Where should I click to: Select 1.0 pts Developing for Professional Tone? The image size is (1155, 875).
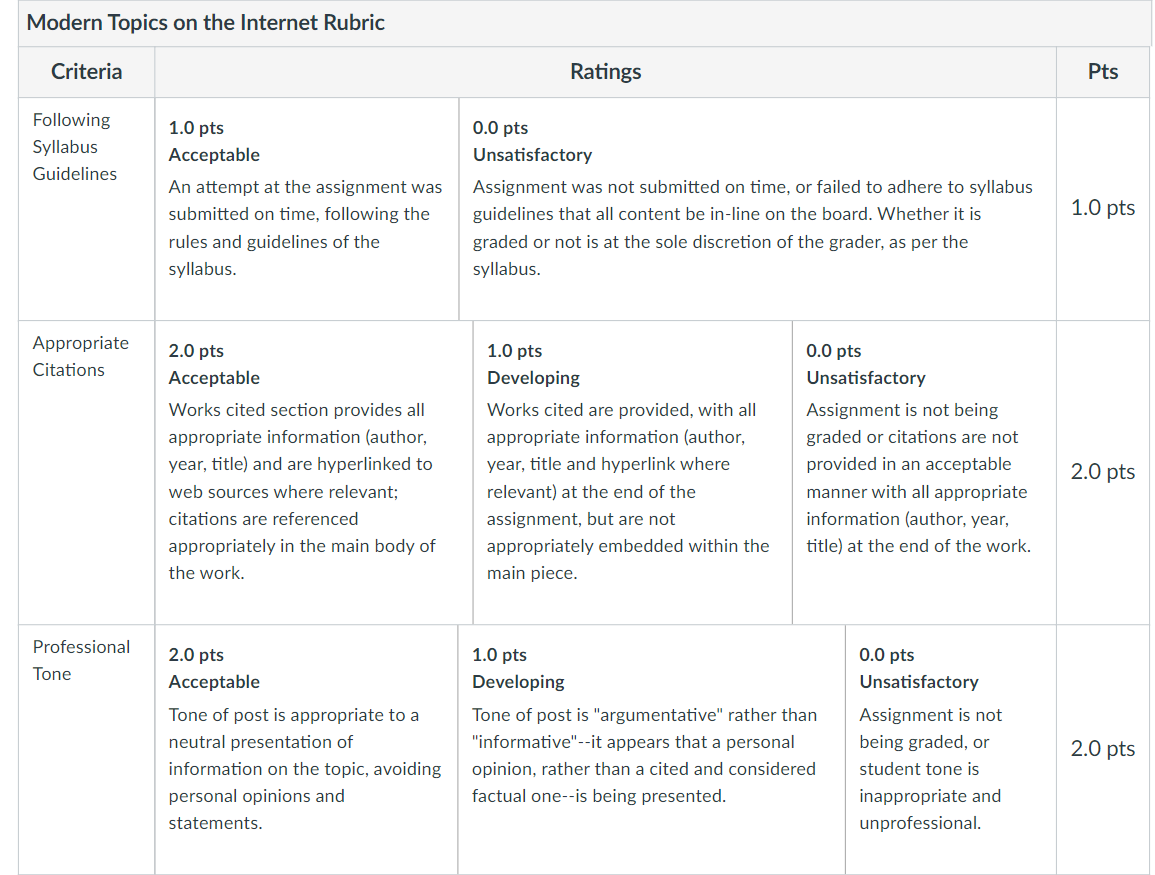tap(652, 750)
